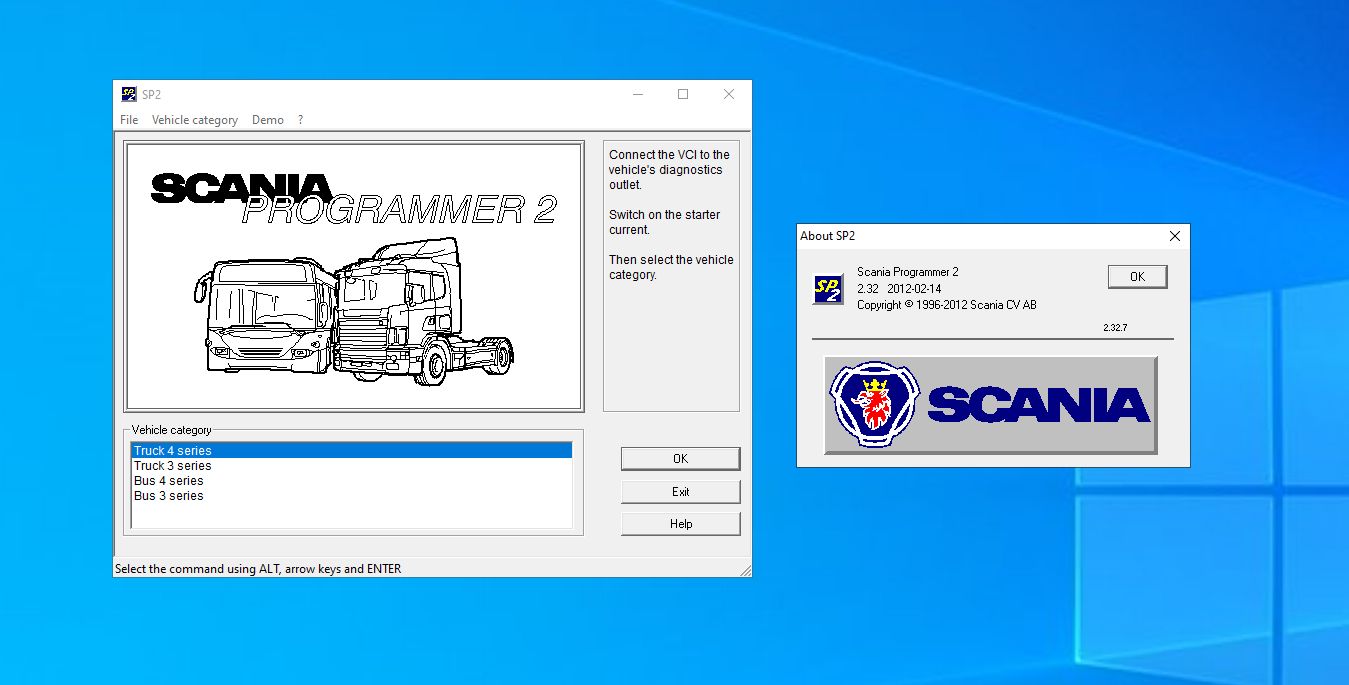The height and width of the screenshot is (685, 1349).
Task: Close the About SP2 dialog
Action: [1175, 236]
